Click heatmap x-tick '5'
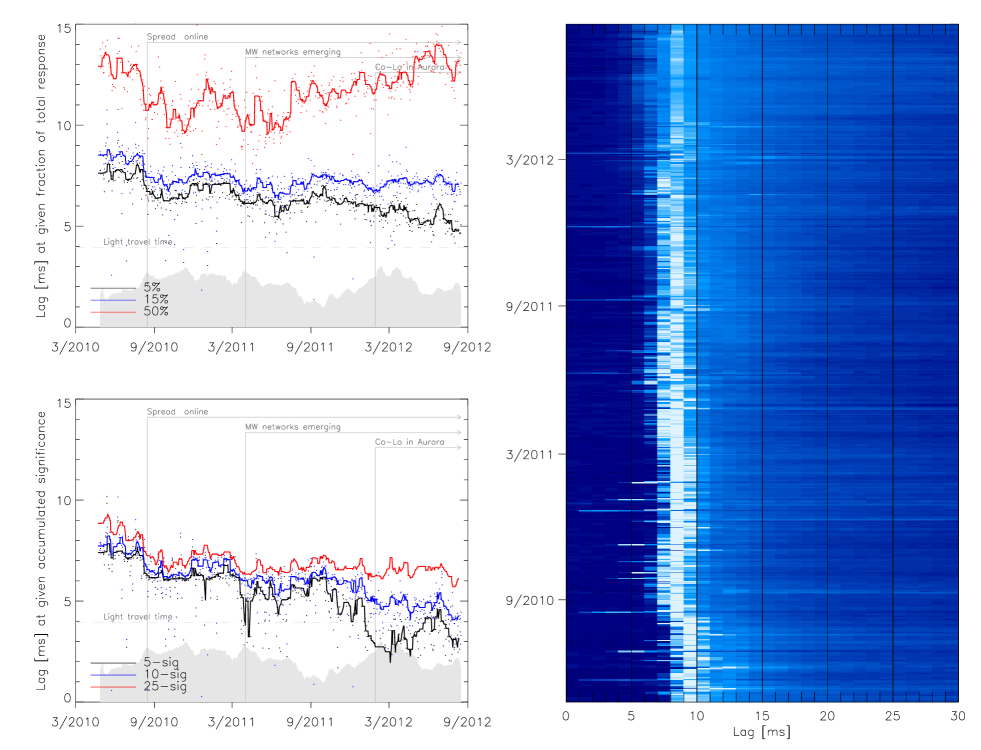 pyautogui.click(x=631, y=716)
